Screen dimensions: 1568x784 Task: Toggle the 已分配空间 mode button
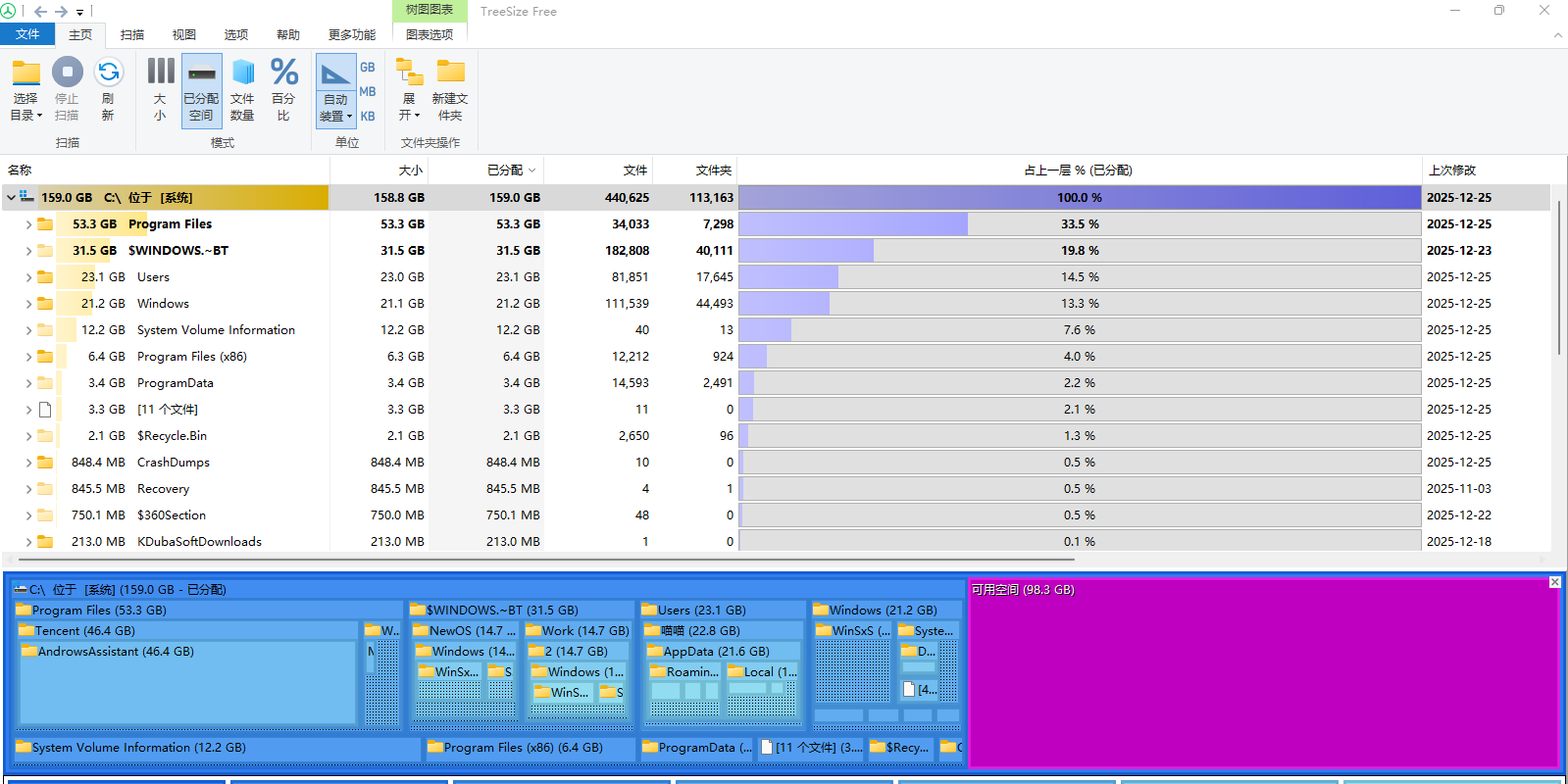click(201, 90)
